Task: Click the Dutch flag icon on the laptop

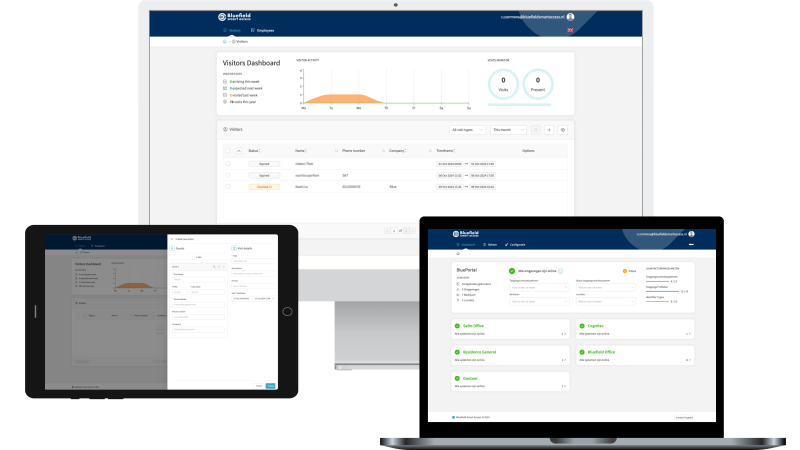Action: (x=691, y=245)
